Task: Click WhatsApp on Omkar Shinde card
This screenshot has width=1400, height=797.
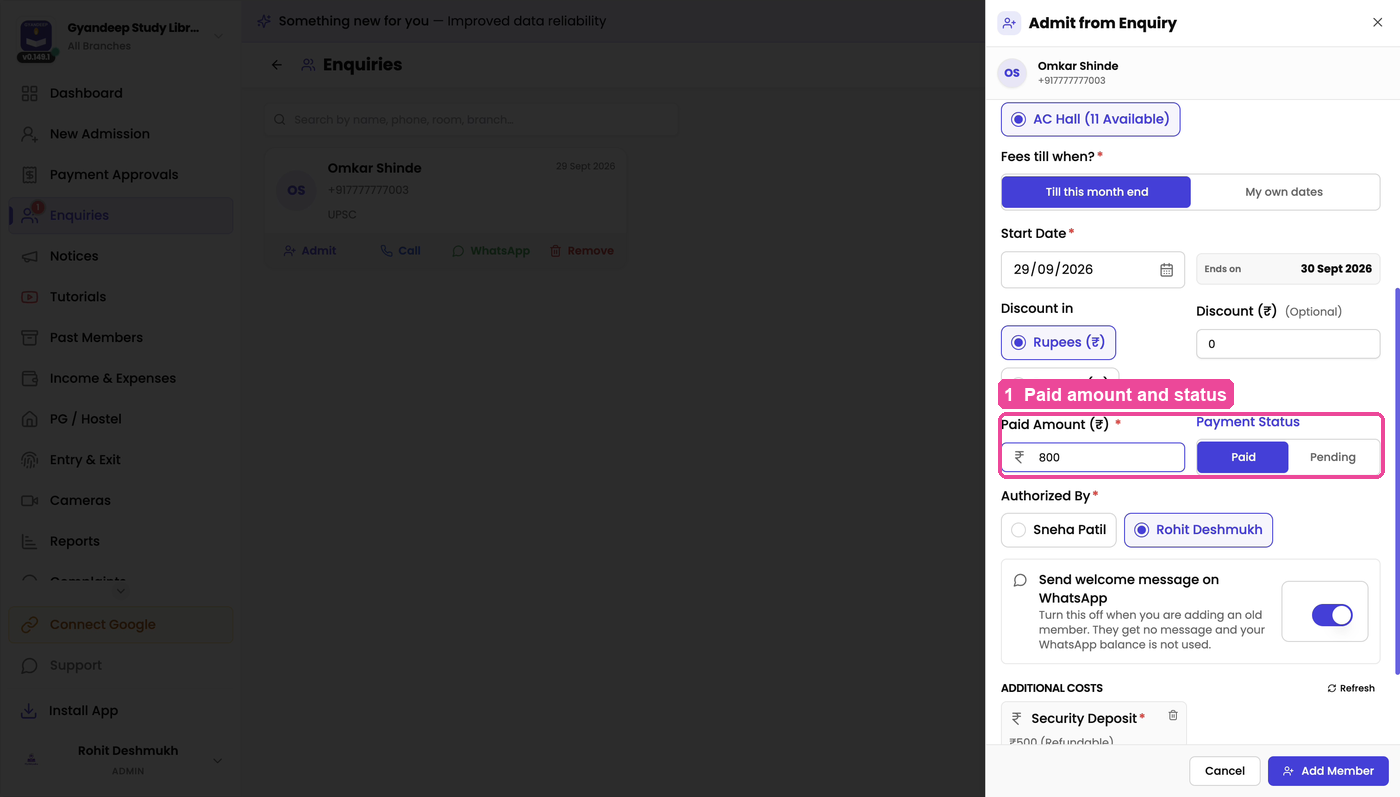Action: point(491,251)
